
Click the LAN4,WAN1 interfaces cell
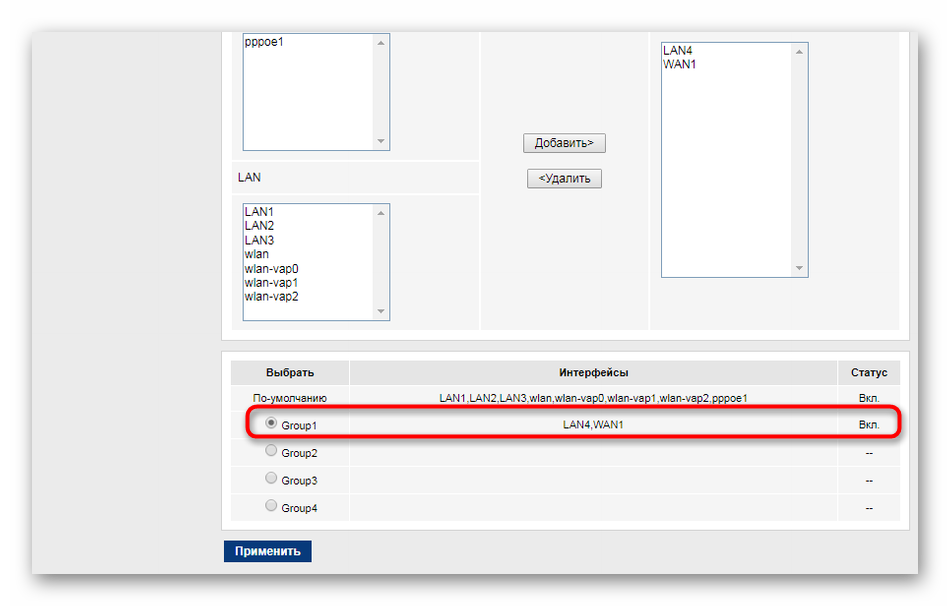(x=593, y=425)
